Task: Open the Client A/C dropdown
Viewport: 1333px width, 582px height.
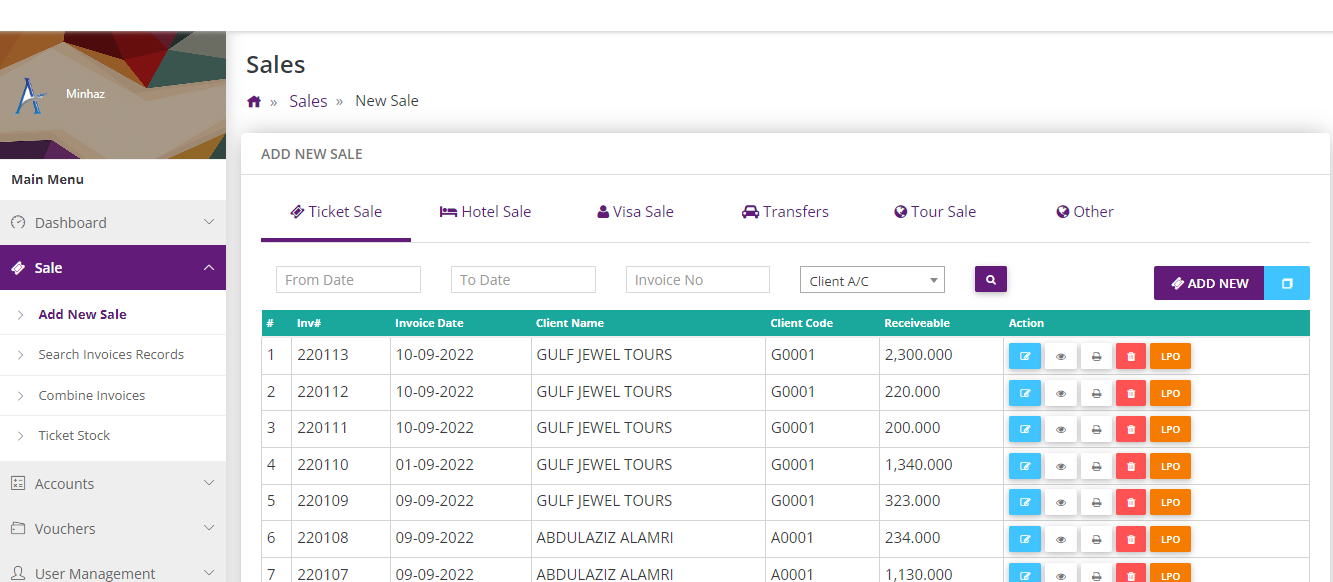Action: tap(872, 281)
